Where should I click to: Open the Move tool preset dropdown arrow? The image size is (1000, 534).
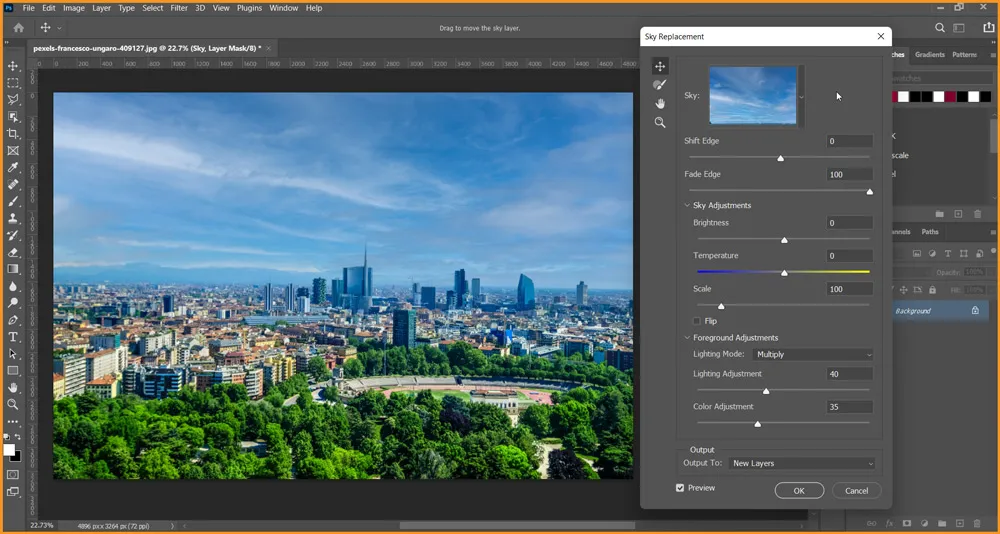(59, 28)
